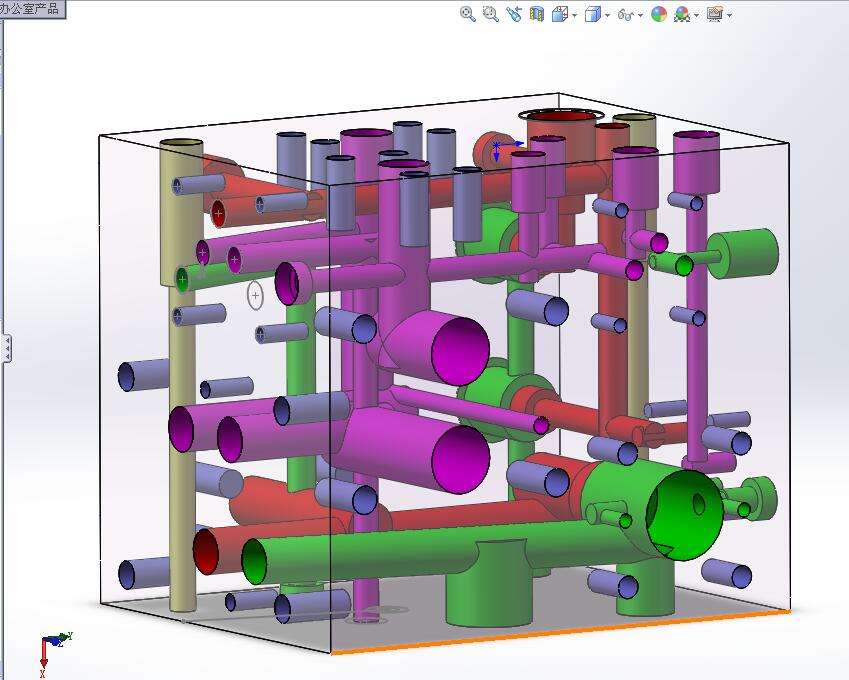This screenshot has height=680, width=849.
Task: Open Edit Appearance color ball
Action: click(658, 14)
